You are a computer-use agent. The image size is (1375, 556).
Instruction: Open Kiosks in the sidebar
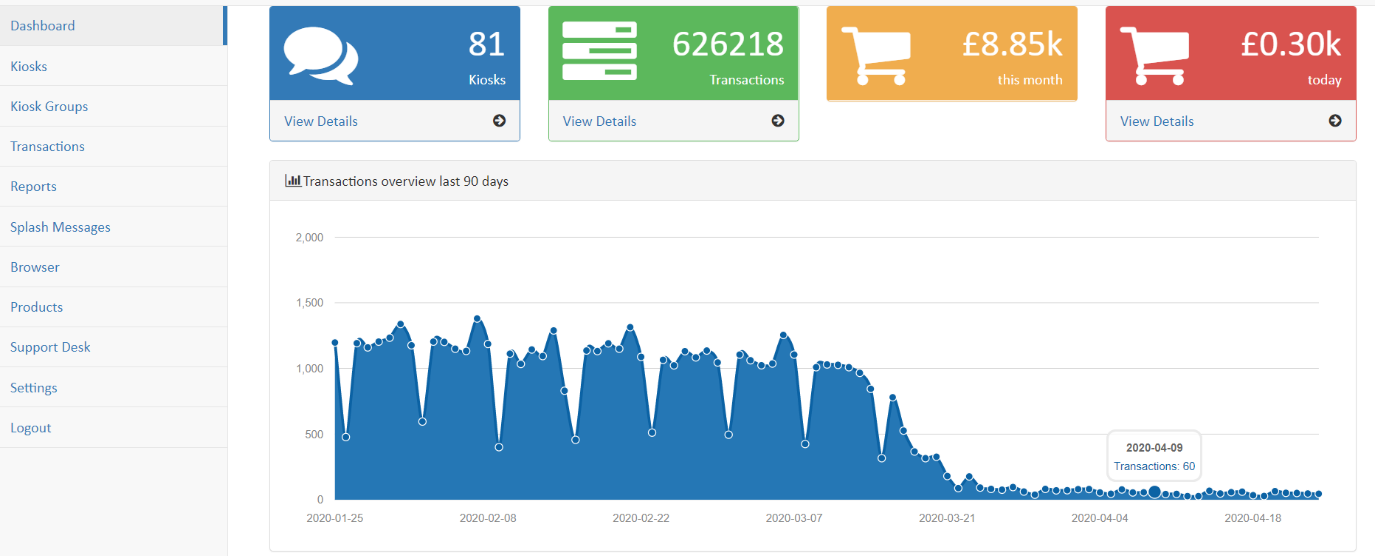pos(113,66)
